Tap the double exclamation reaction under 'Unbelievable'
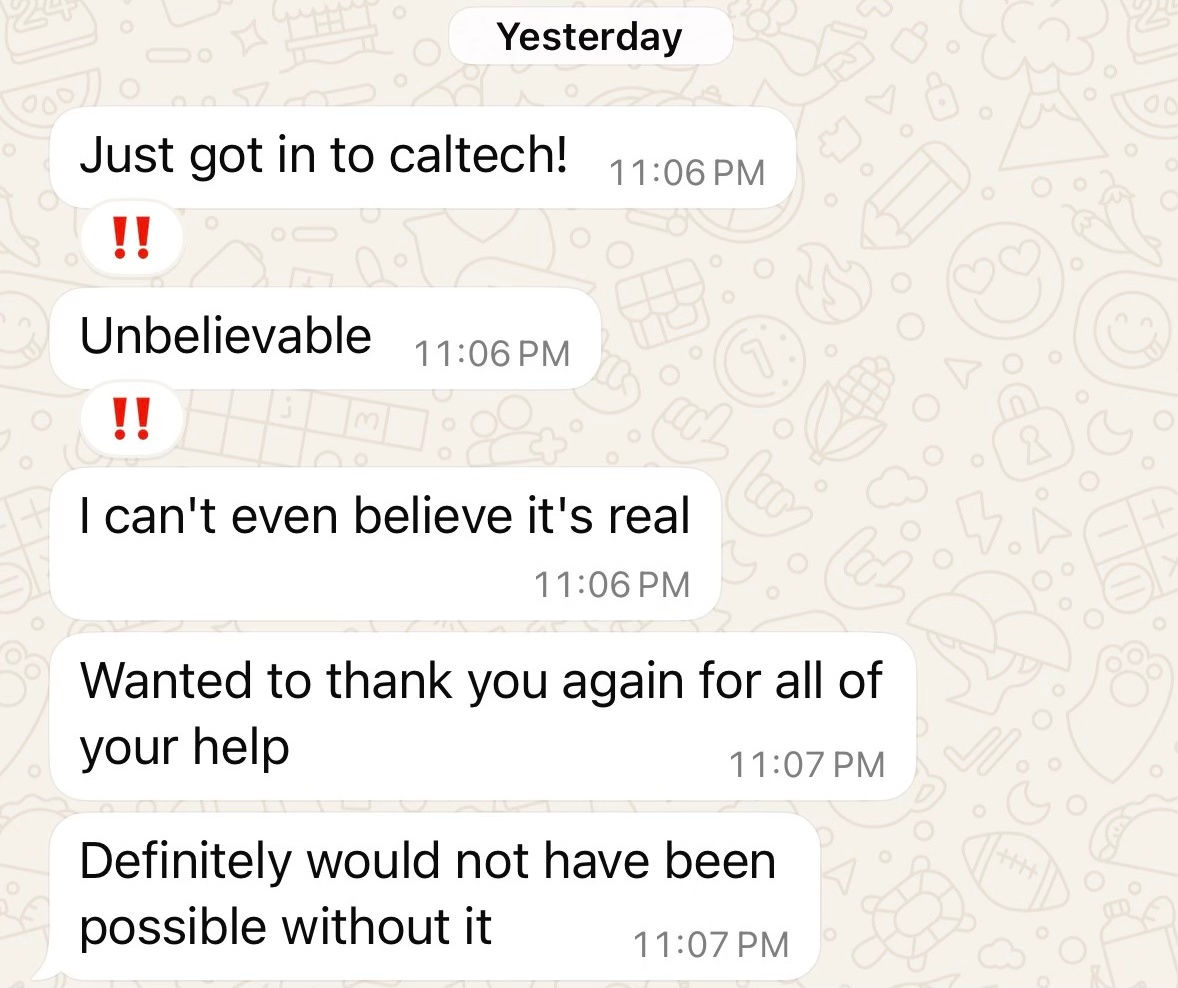Image resolution: width=1178 pixels, height=988 pixels. 131,418
